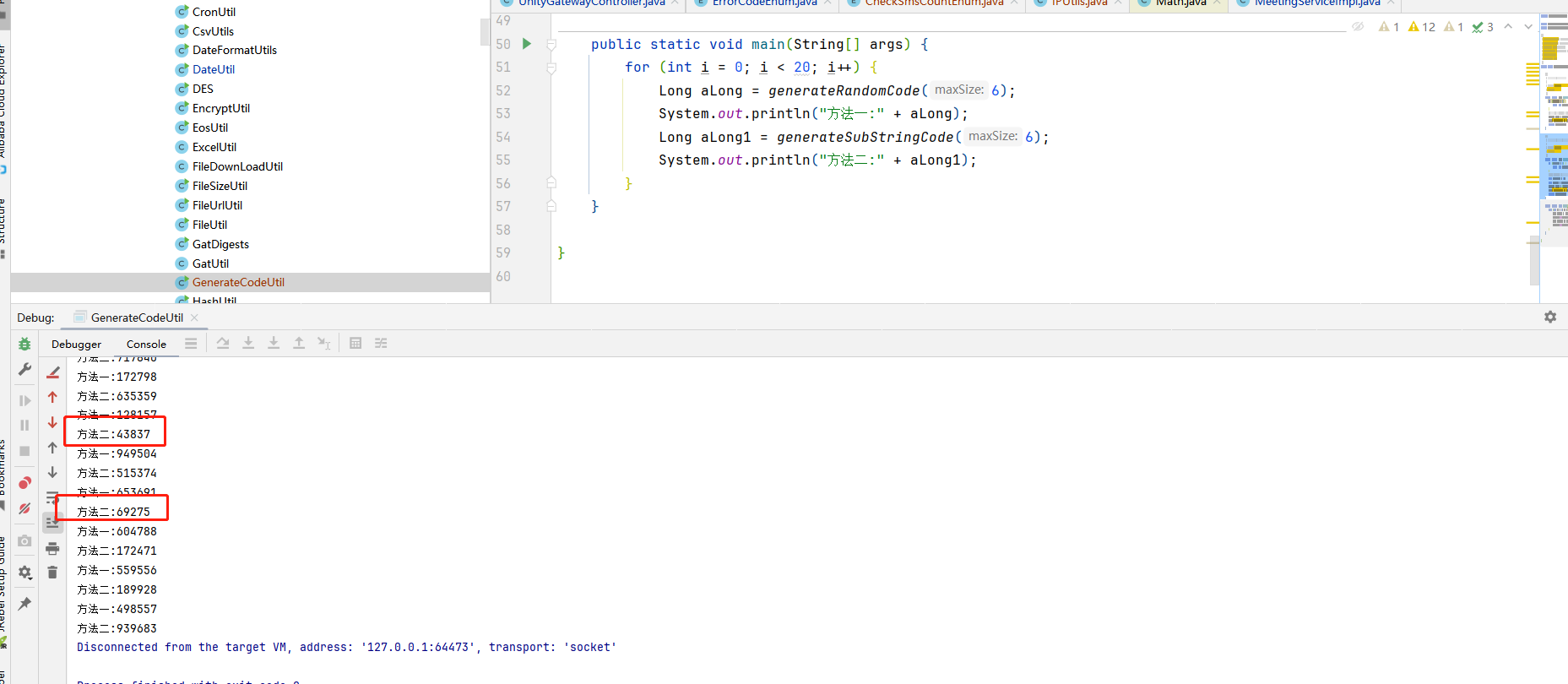This screenshot has width=1568, height=684.
Task: Click red down arrow in console toolbar
Action: (x=52, y=422)
